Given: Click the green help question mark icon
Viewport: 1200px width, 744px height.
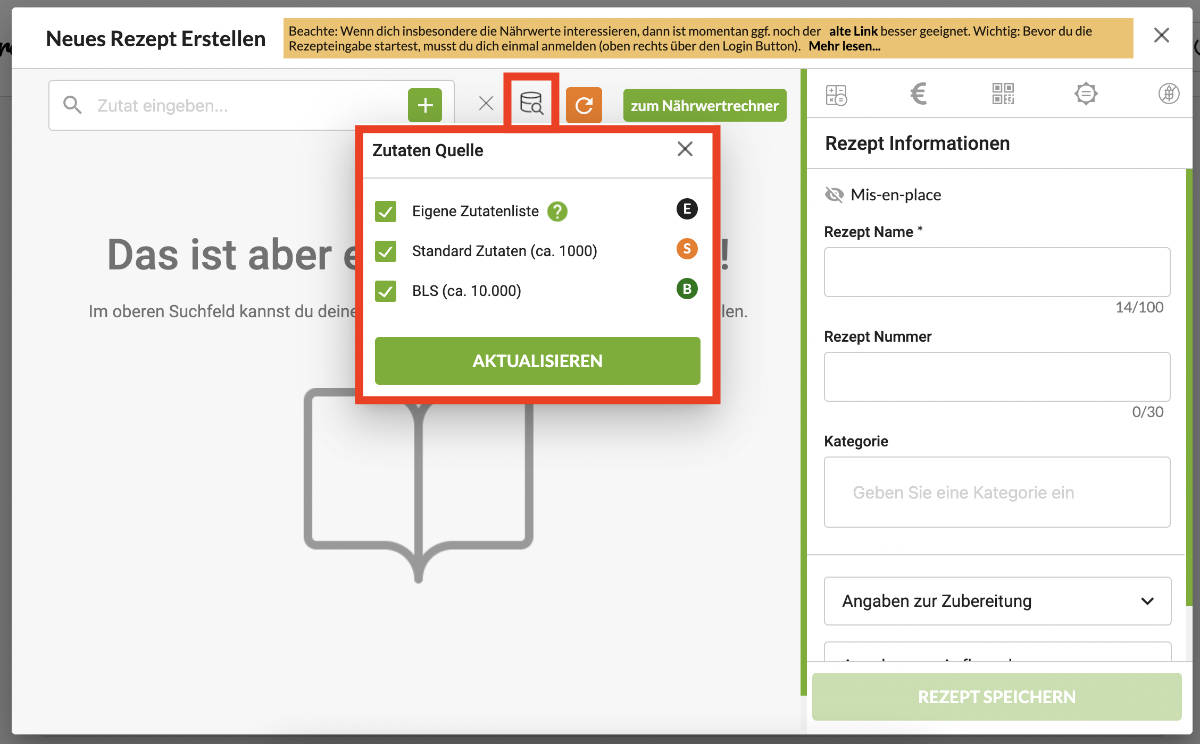Looking at the screenshot, I should click(x=557, y=212).
